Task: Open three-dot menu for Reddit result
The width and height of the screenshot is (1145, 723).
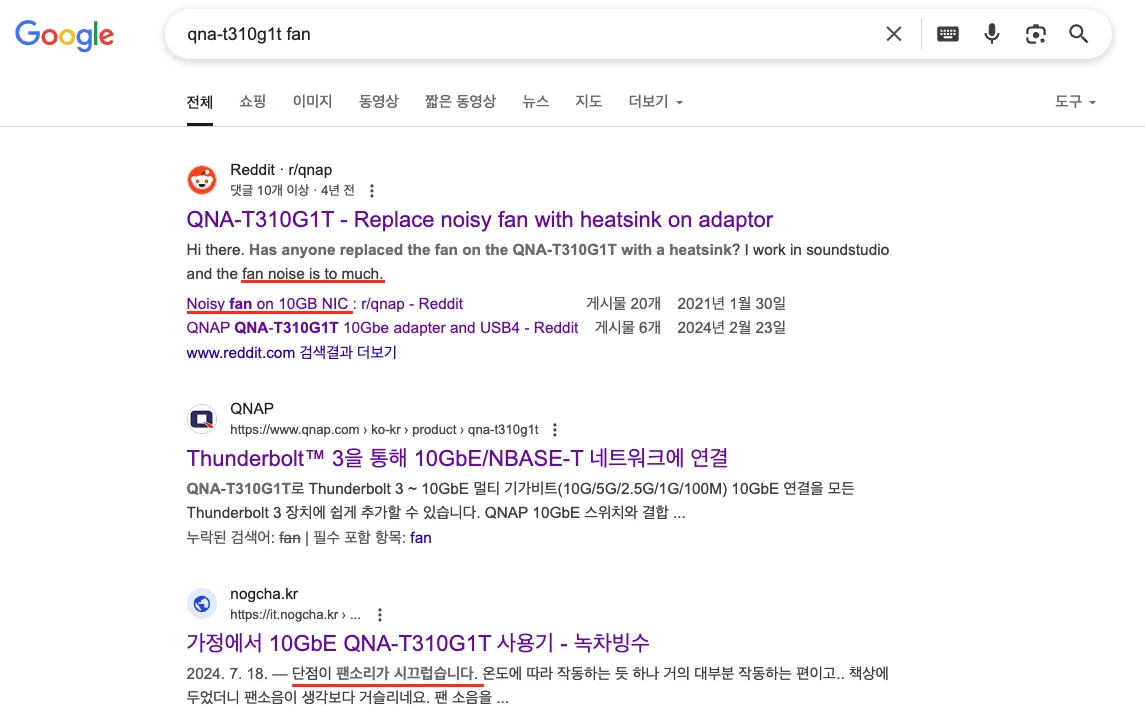Action: click(x=373, y=190)
